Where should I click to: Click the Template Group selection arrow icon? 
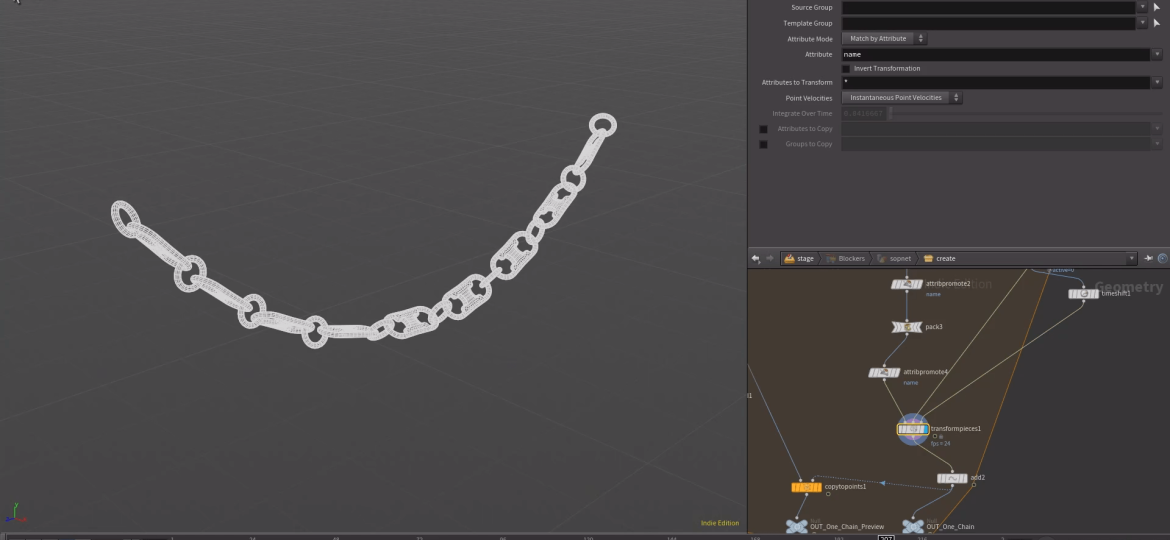1157,23
